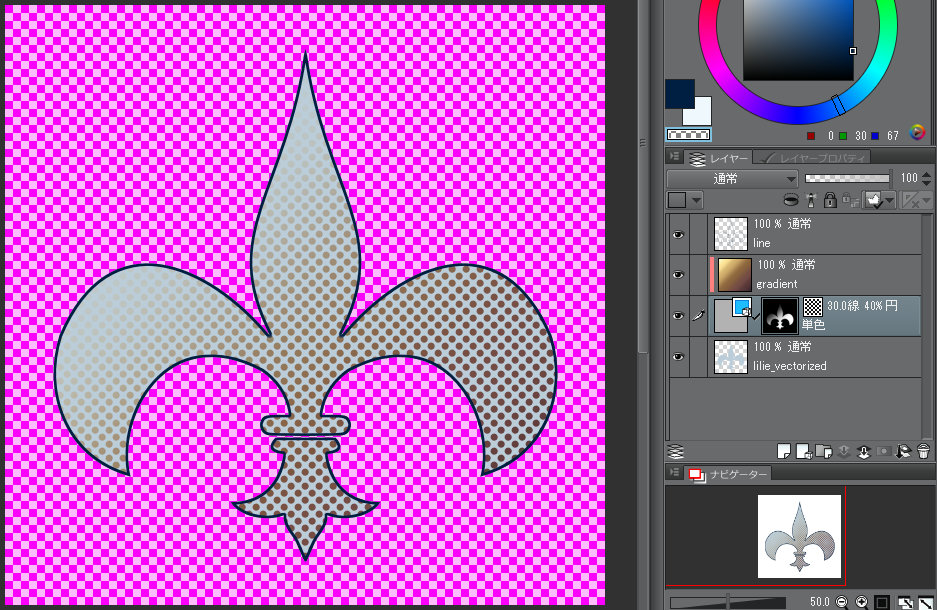
Task: Click the new raster layer icon
Action: (785, 451)
